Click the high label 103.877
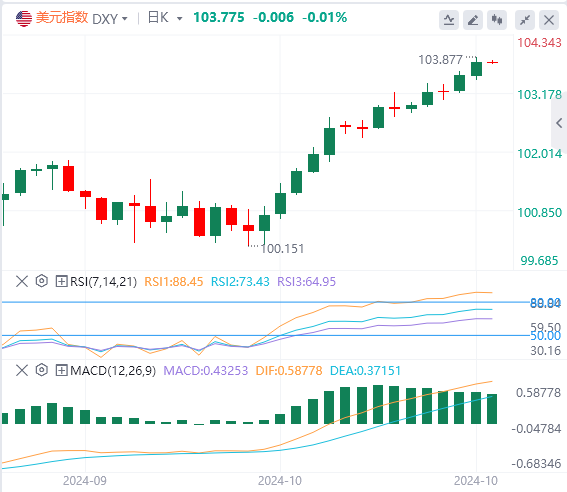 coord(440,60)
